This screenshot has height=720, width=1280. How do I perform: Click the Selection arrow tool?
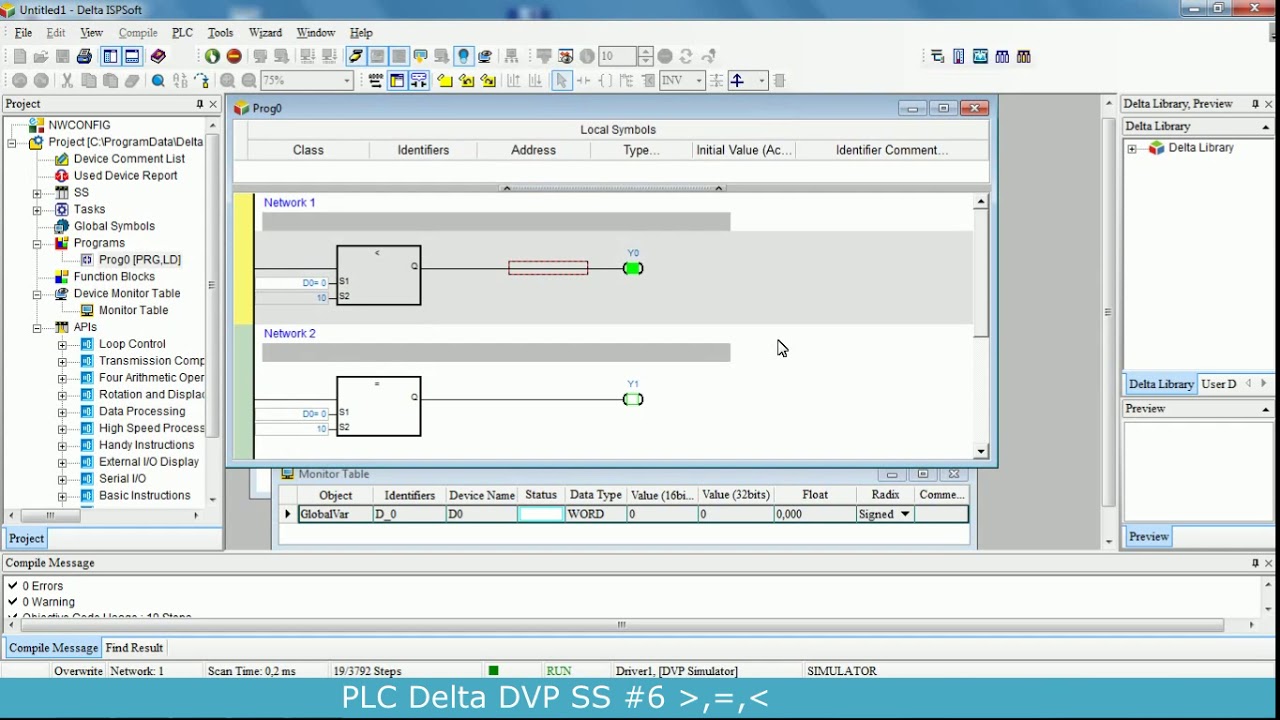pyautogui.click(x=561, y=81)
